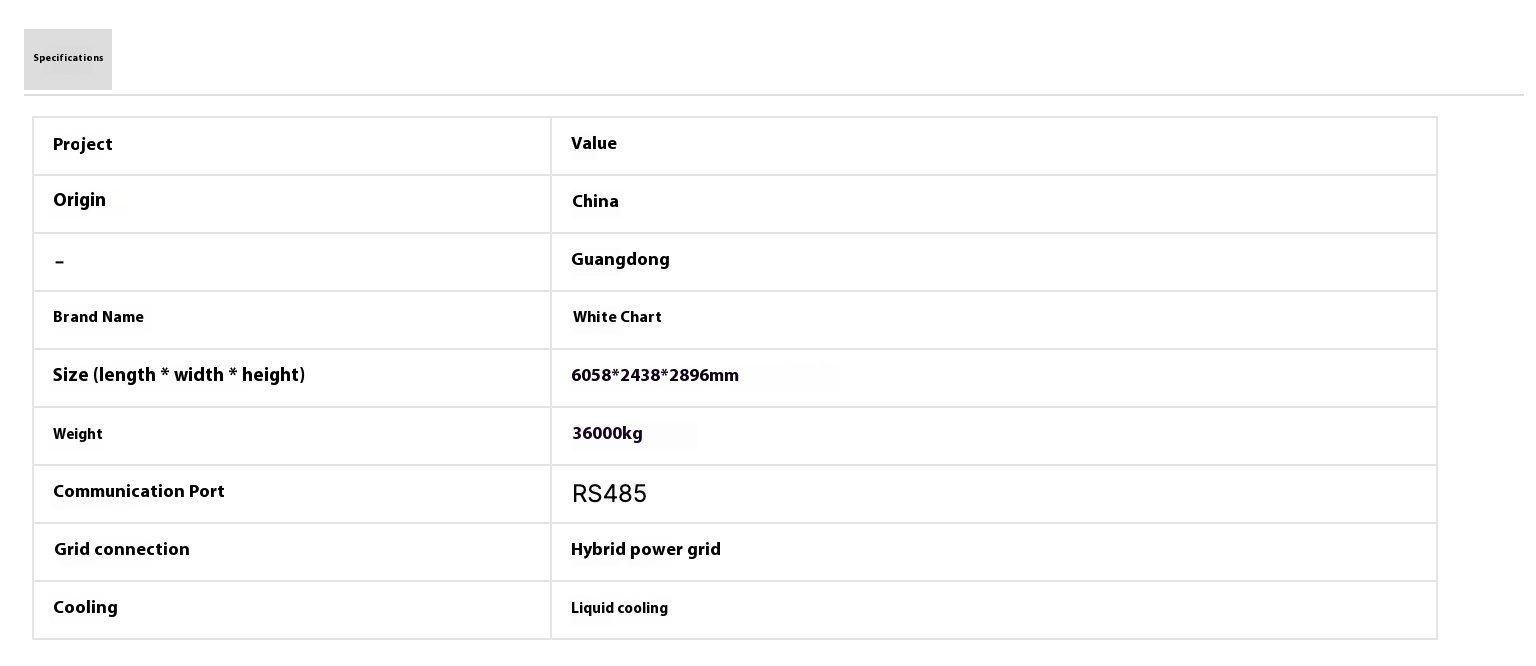Click the Value column header
This screenshot has width=1536, height=666.
(x=593, y=144)
